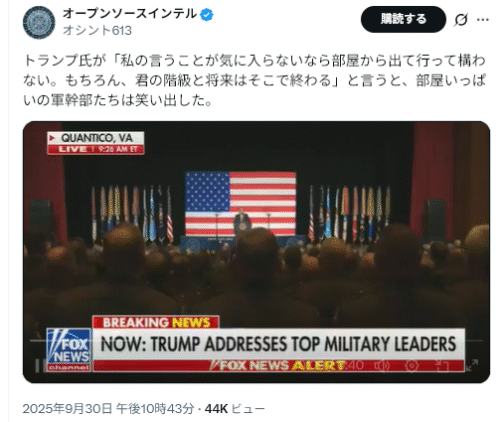
Task: Open the Grok explain-post icon
Action: [x=461, y=20]
